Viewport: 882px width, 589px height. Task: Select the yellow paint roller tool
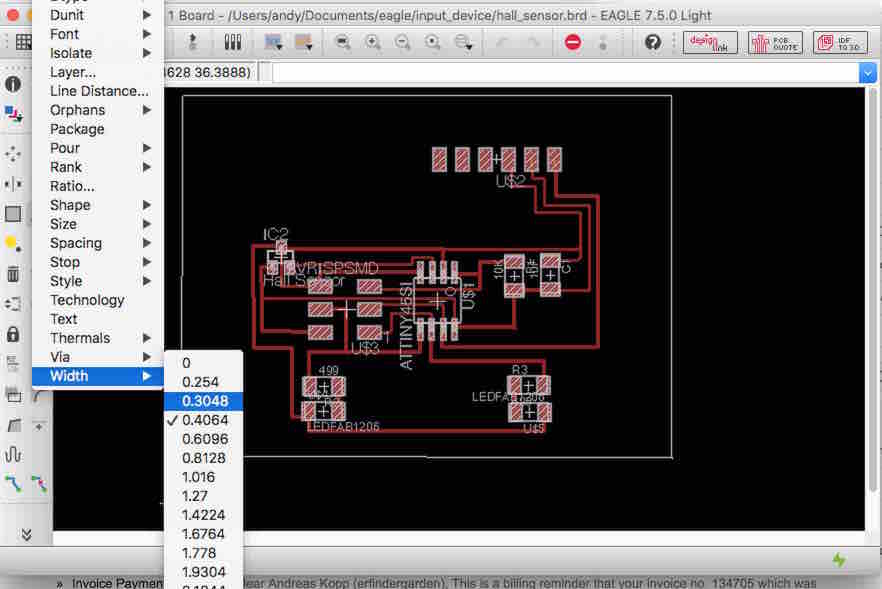click(x=13, y=244)
